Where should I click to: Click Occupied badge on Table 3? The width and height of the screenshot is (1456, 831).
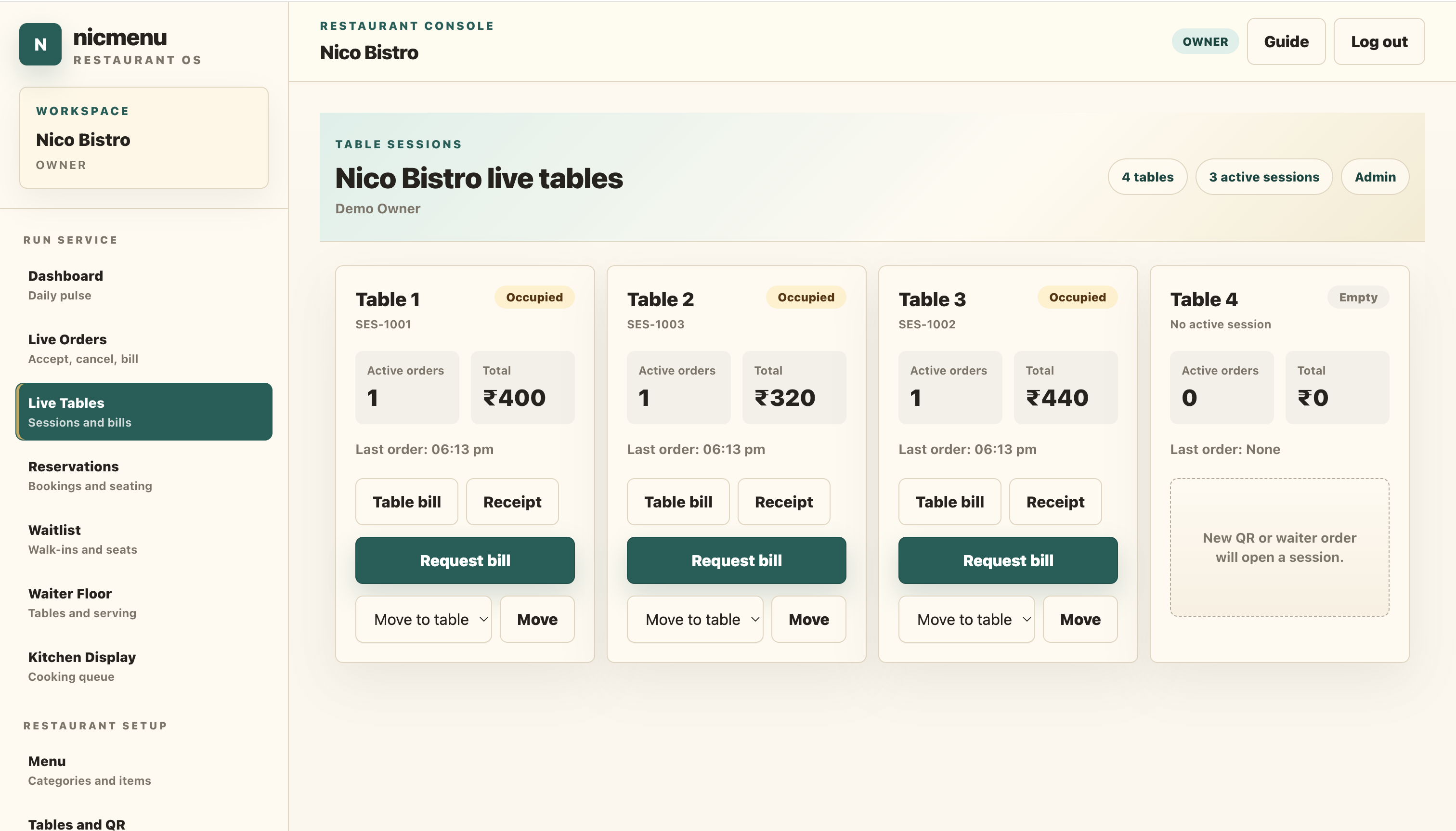tap(1077, 298)
